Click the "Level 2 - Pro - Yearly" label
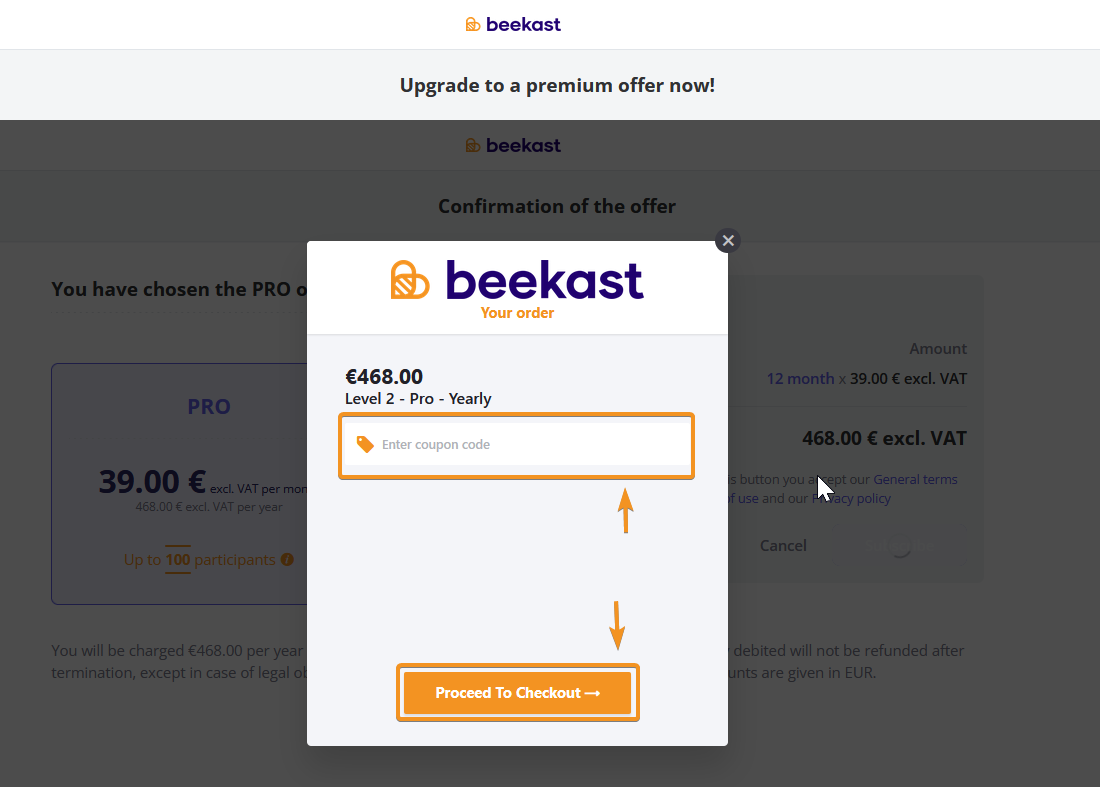Image resolution: width=1100 pixels, height=787 pixels. tap(418, 399)
